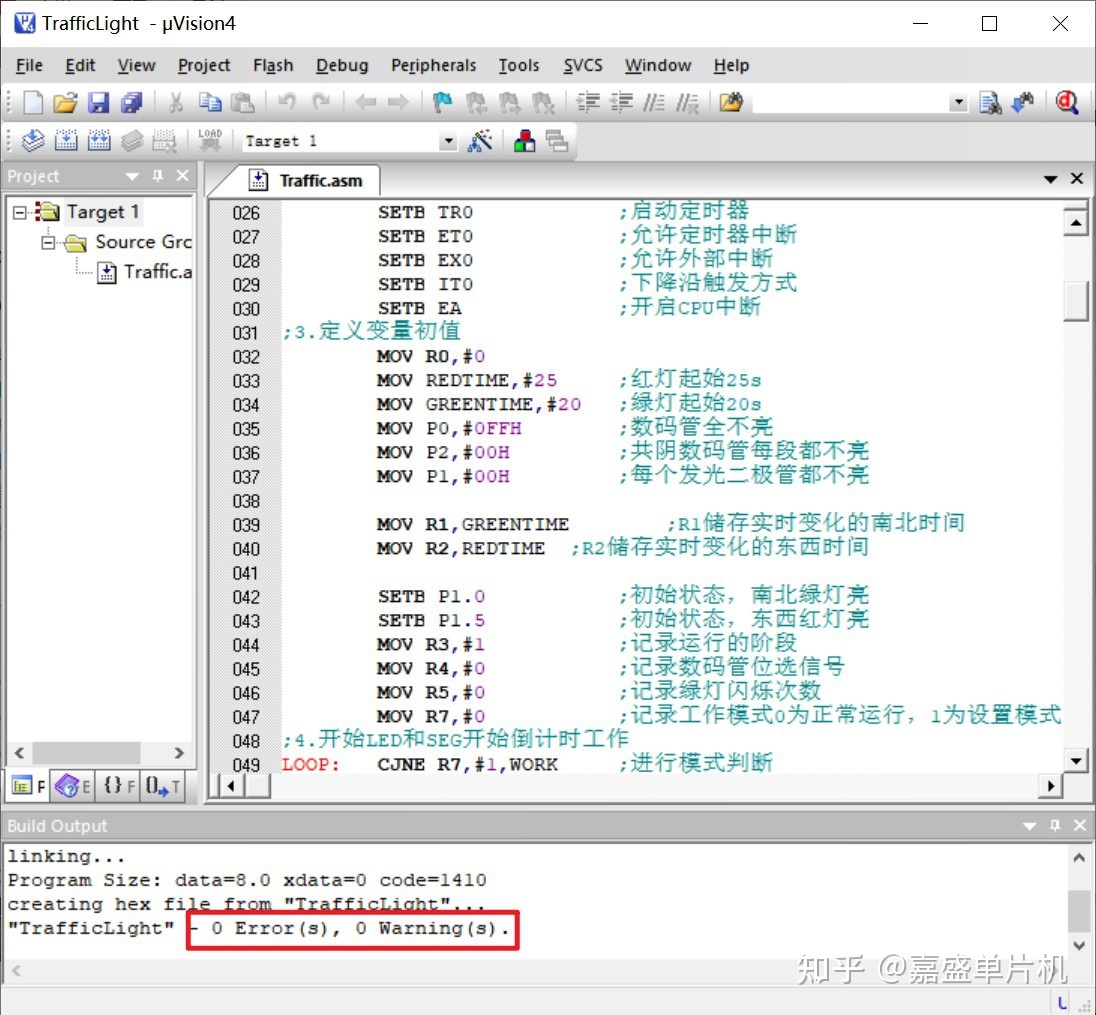The image size is (1096, 1015).
Task: Collapse the Target 1 tree node
Action: (x=20, y=212)
